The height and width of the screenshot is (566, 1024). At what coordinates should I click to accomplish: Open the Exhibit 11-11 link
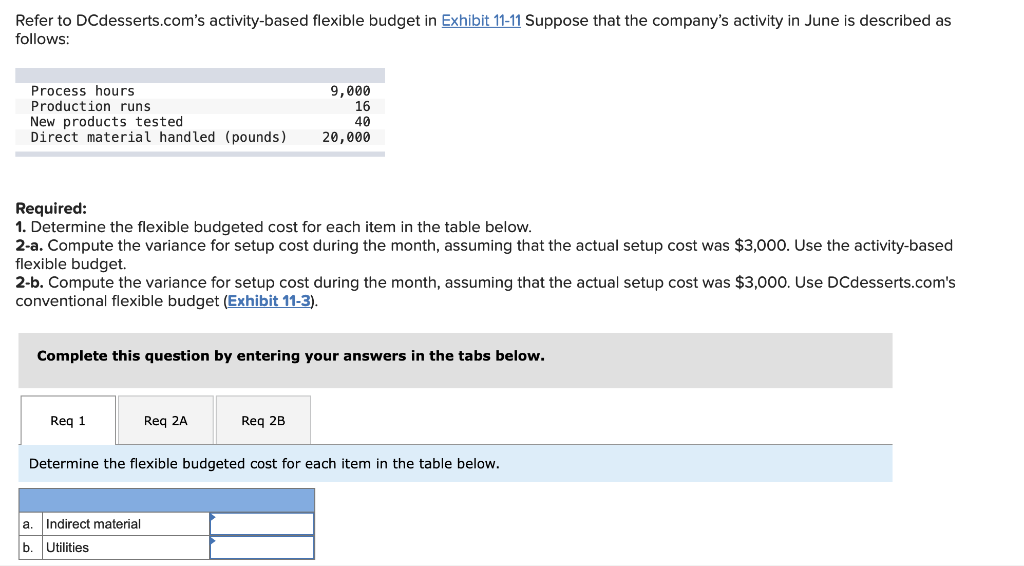480,21
